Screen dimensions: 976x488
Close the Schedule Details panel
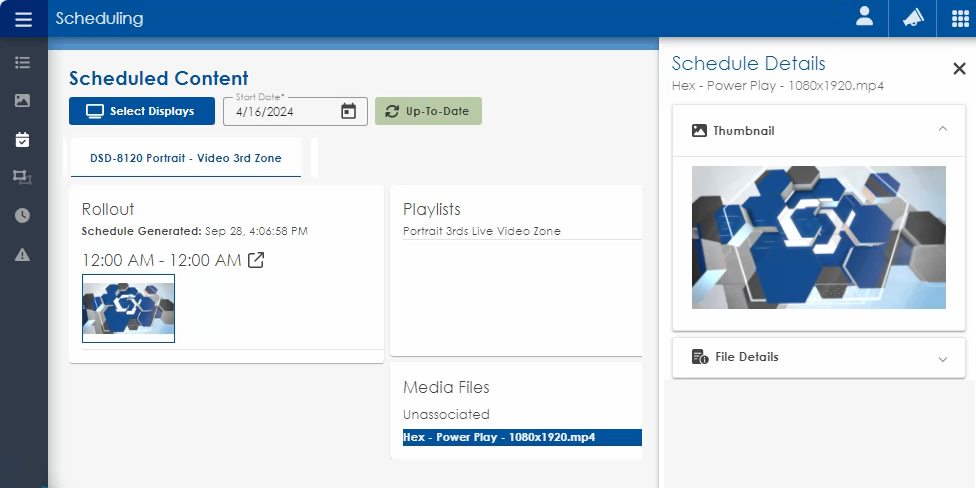(959, 68)
